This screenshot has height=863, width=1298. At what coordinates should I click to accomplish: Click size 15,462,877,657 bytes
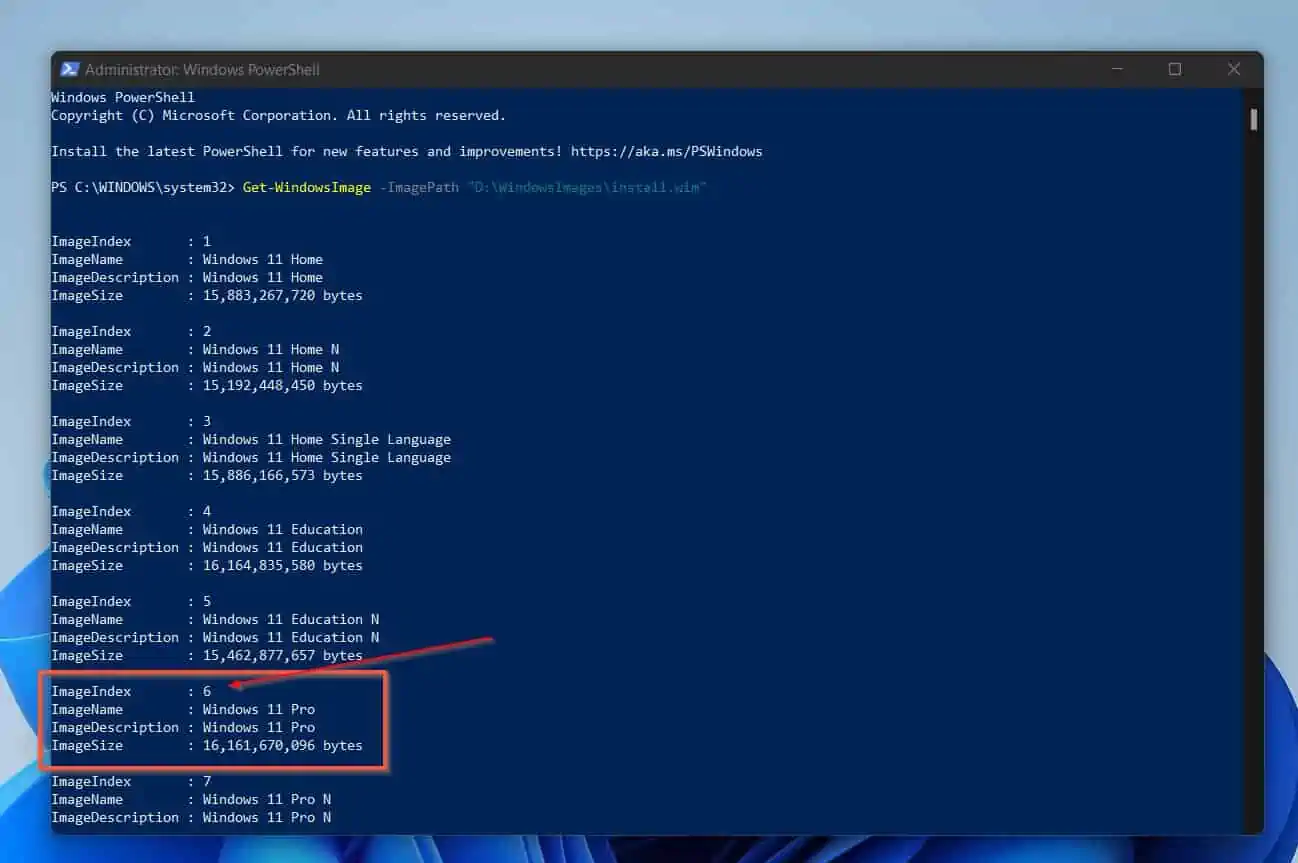[282, 656]
